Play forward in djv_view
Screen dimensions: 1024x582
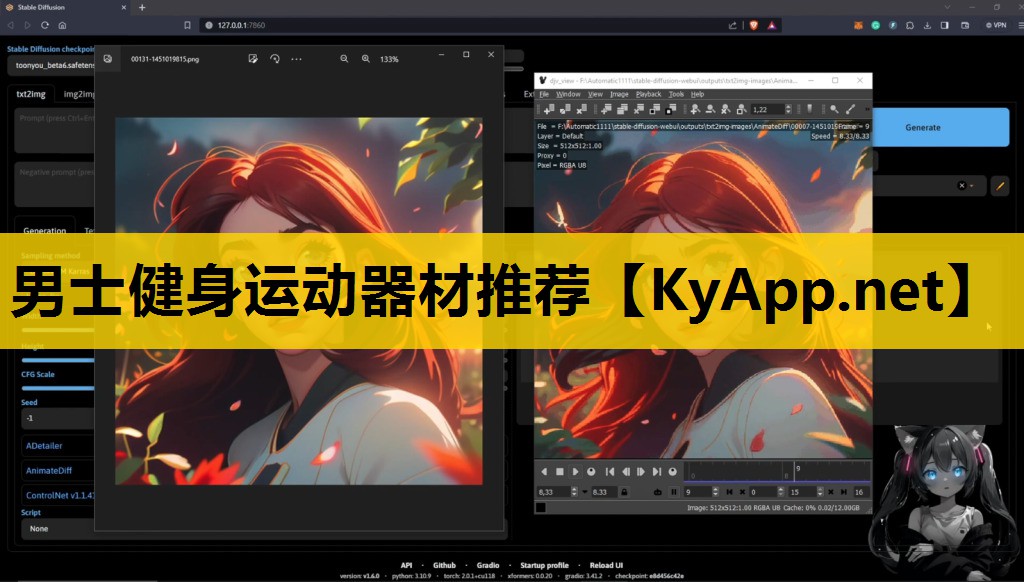575,472
